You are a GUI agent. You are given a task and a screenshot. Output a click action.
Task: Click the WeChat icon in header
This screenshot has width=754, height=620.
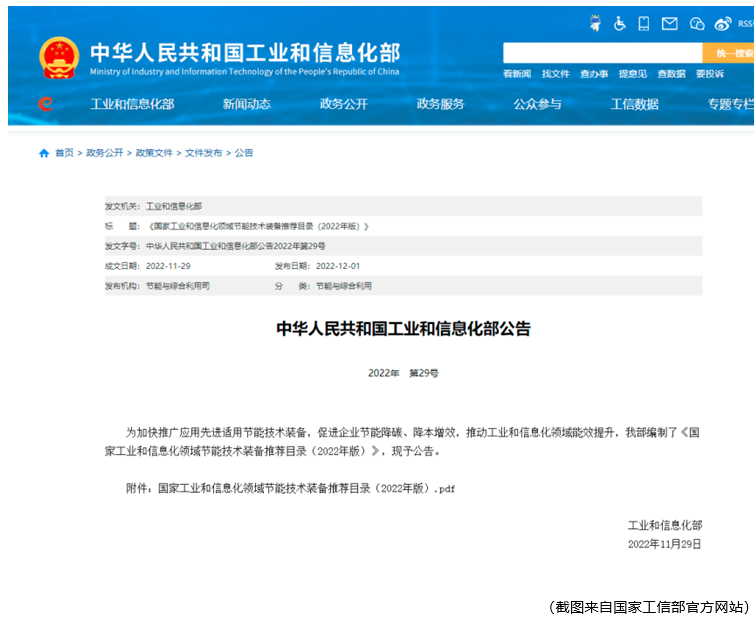tap(697, 23)
